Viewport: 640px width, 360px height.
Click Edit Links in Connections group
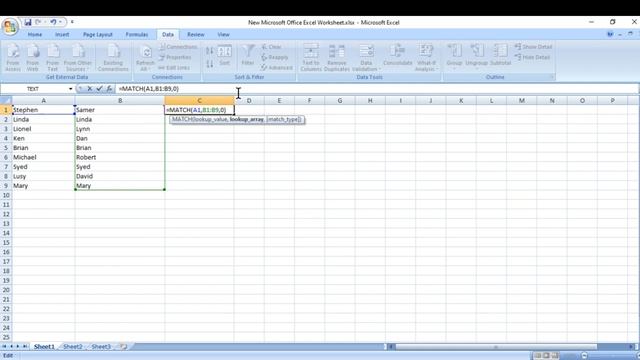(174, 68)
